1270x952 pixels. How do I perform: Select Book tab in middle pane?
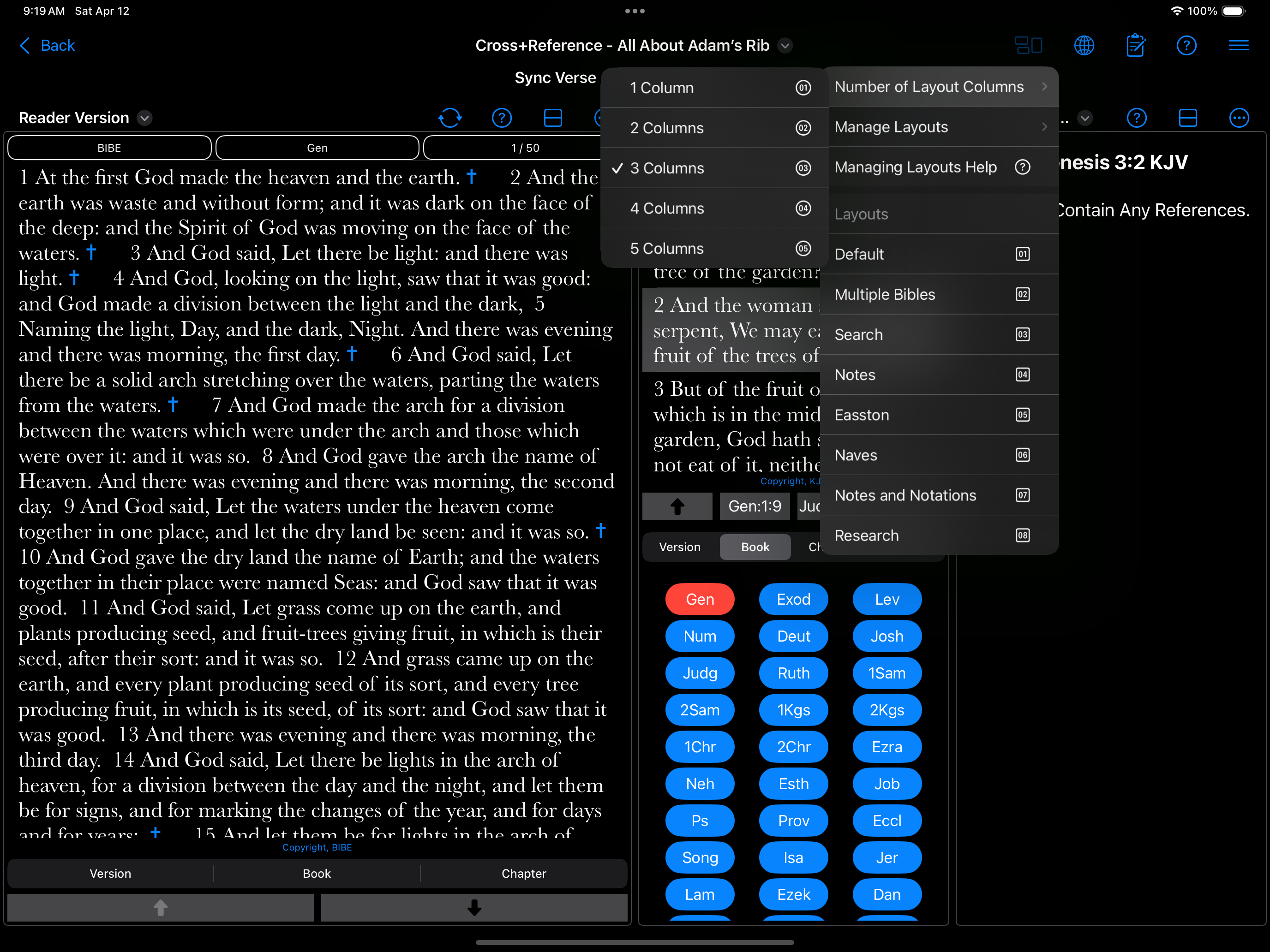pyautogui.click(x=755, y=547)
